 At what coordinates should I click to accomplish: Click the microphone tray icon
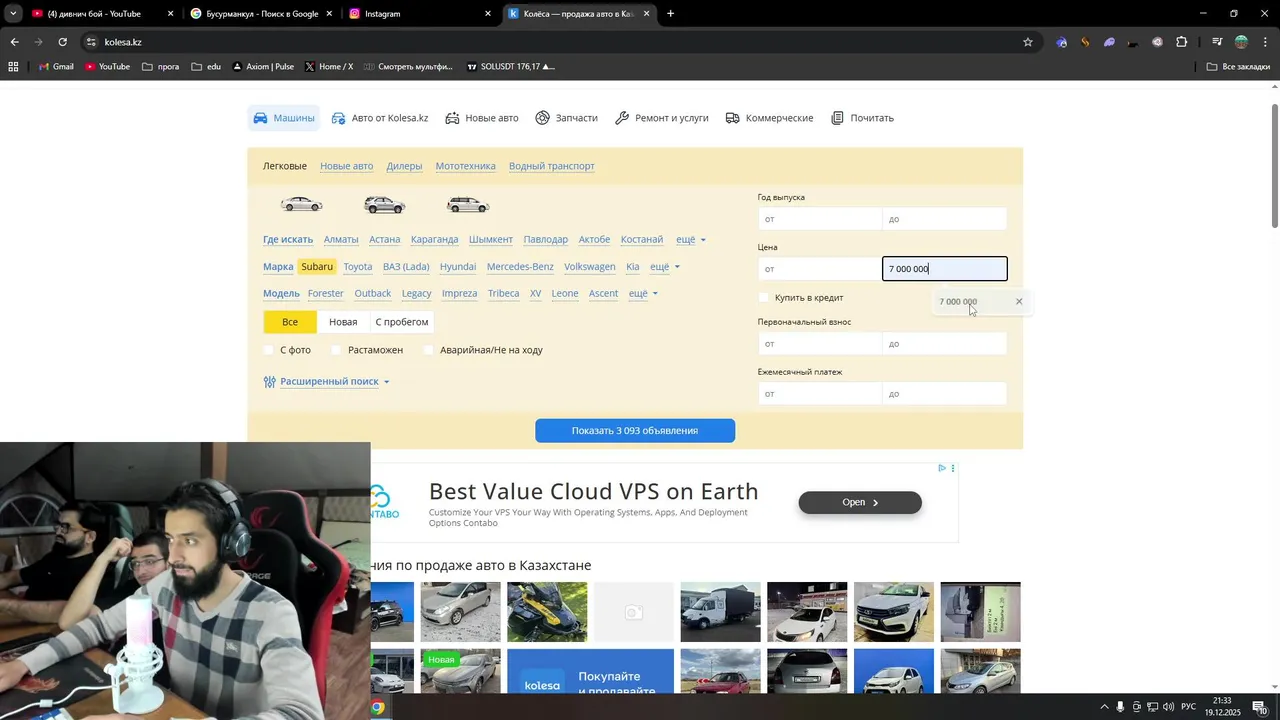[x=1120, y=707]
